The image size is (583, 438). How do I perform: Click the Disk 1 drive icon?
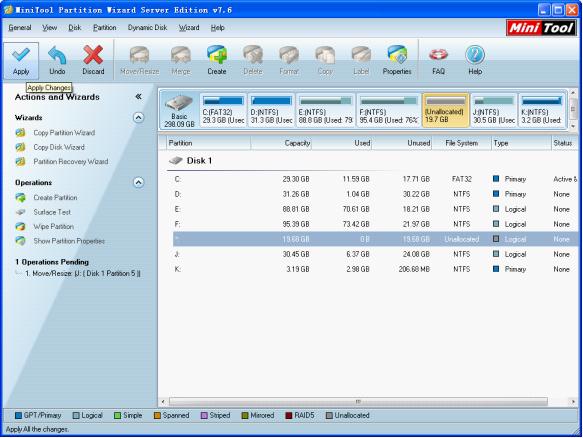click(175, 161)
